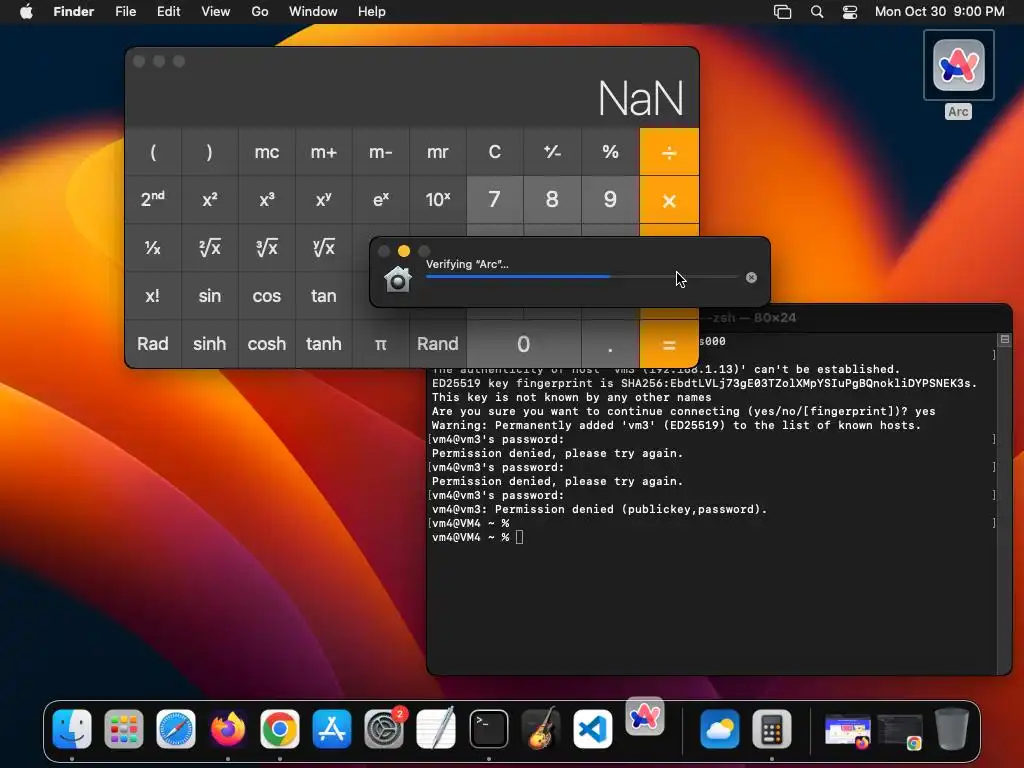
Task: Click the factorial x! key in Calculator
Action: (153, 296)
